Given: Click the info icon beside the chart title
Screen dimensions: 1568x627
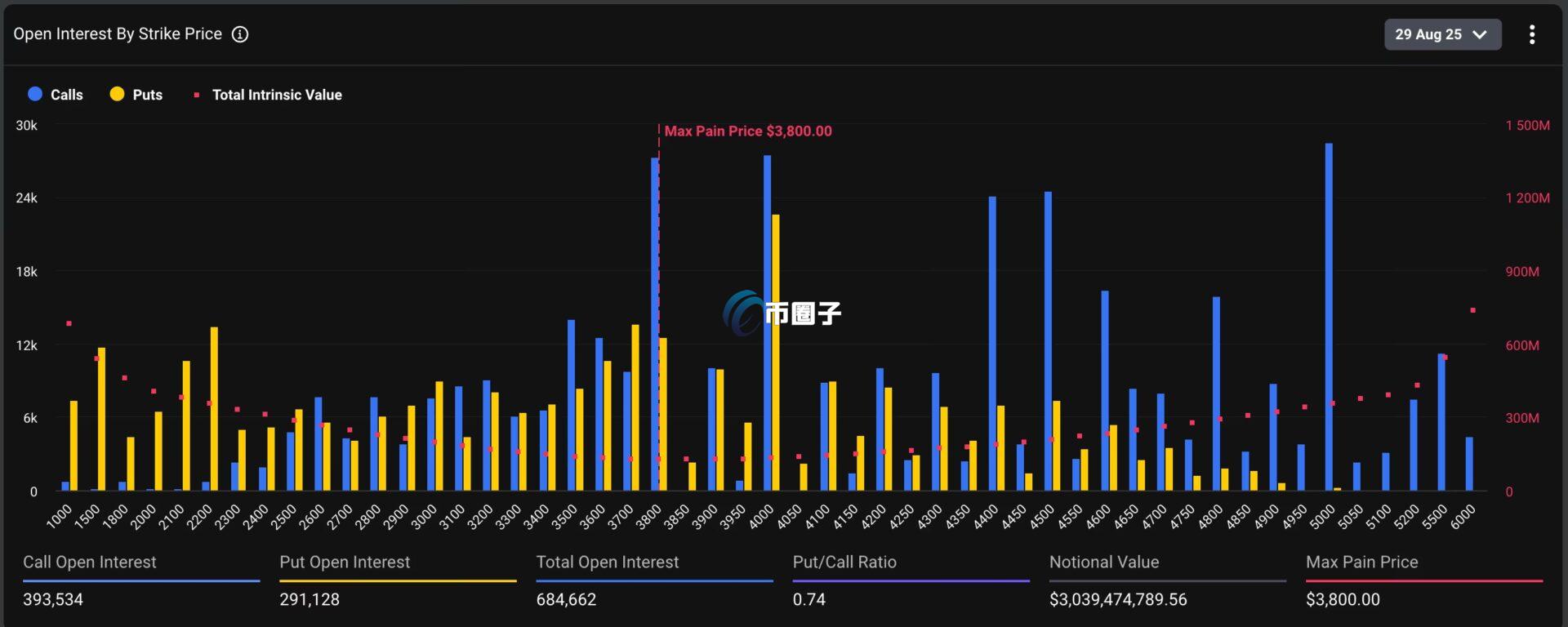Looking at the screenshot, I should [x=240, y=34].
